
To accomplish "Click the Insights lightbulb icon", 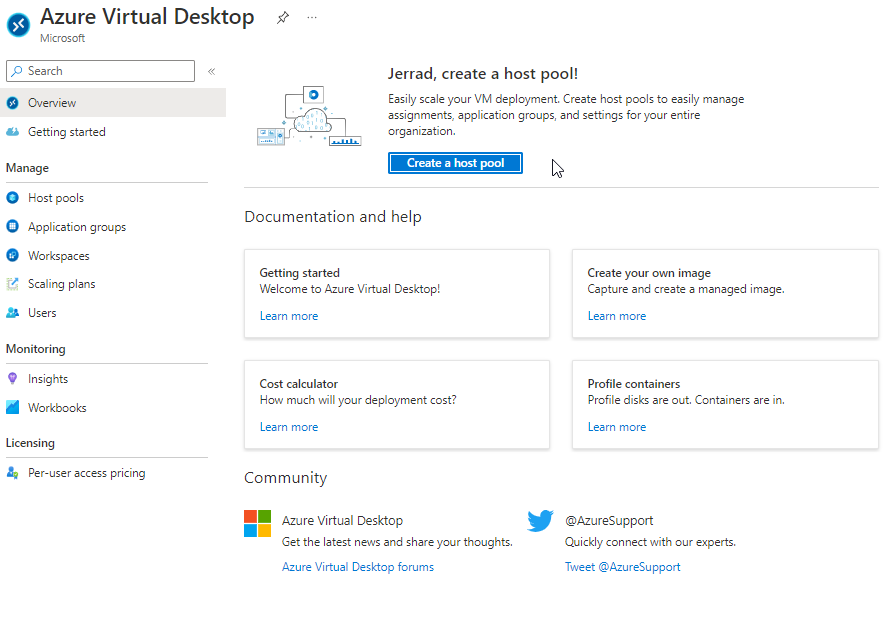I will tap(13, 379).
